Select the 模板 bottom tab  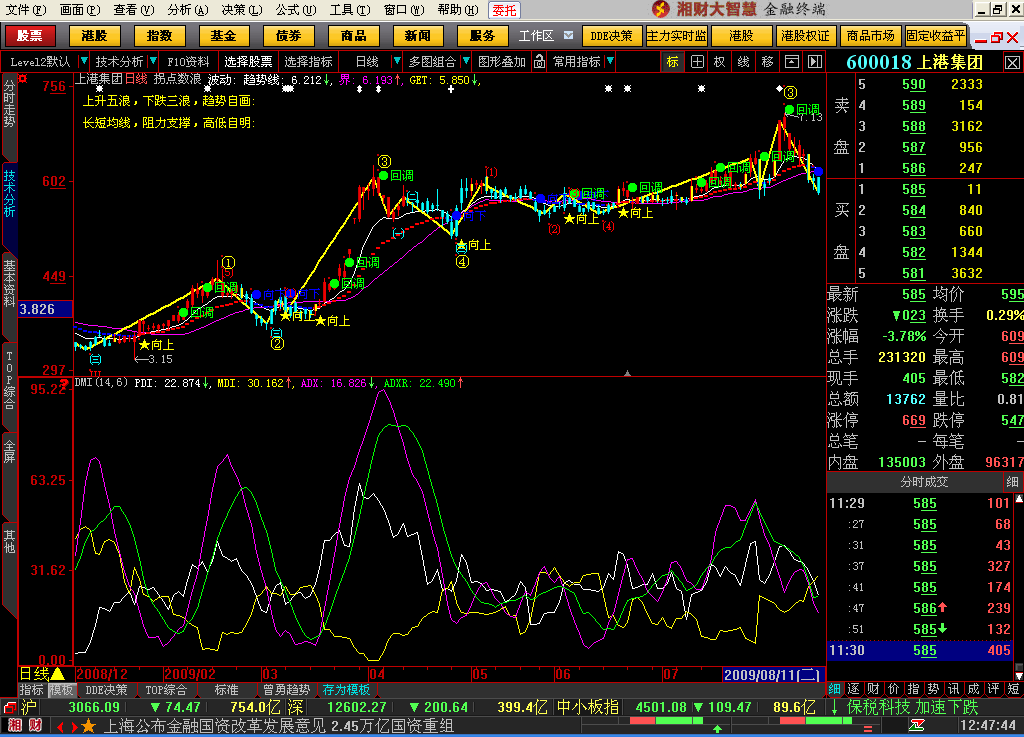click(x=61, y=690)
